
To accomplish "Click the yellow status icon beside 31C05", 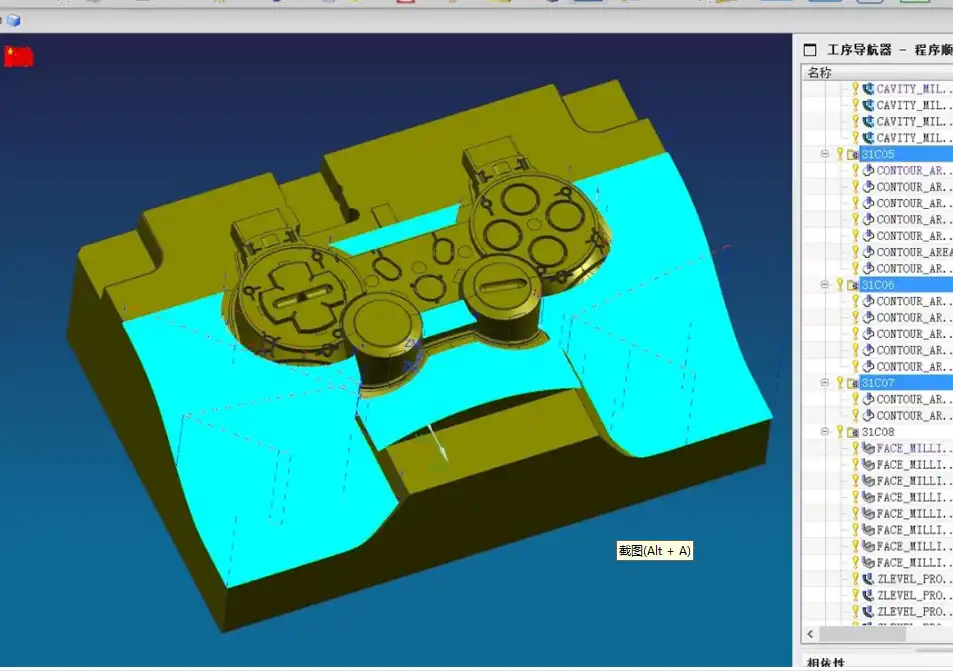I will click(840, 154).
